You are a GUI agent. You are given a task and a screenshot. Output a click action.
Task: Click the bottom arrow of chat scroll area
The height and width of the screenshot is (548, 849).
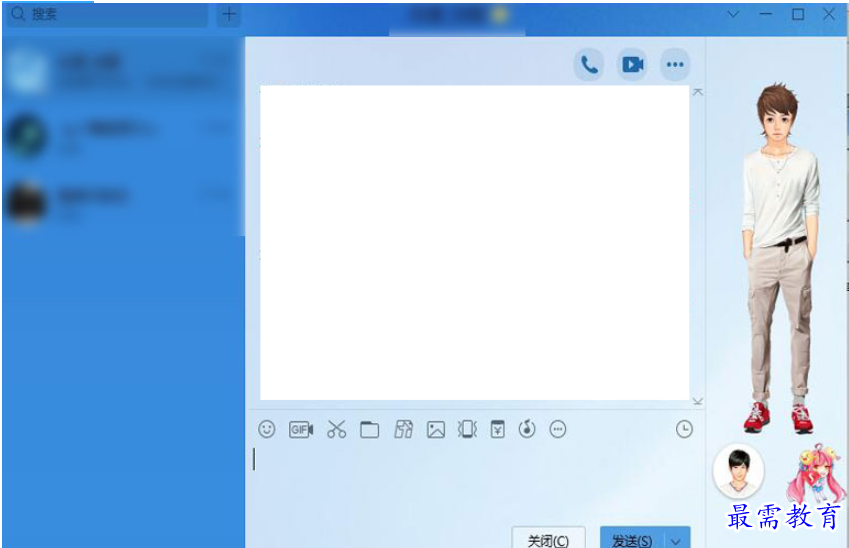click(x=698, y=401)
